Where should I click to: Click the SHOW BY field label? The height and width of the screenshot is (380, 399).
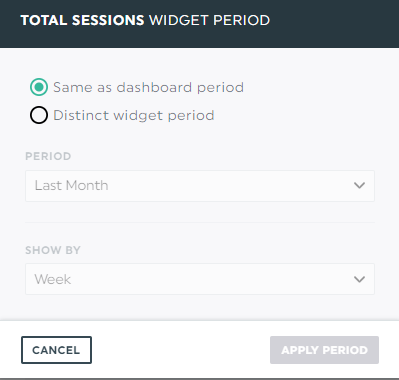pos(53,250)
